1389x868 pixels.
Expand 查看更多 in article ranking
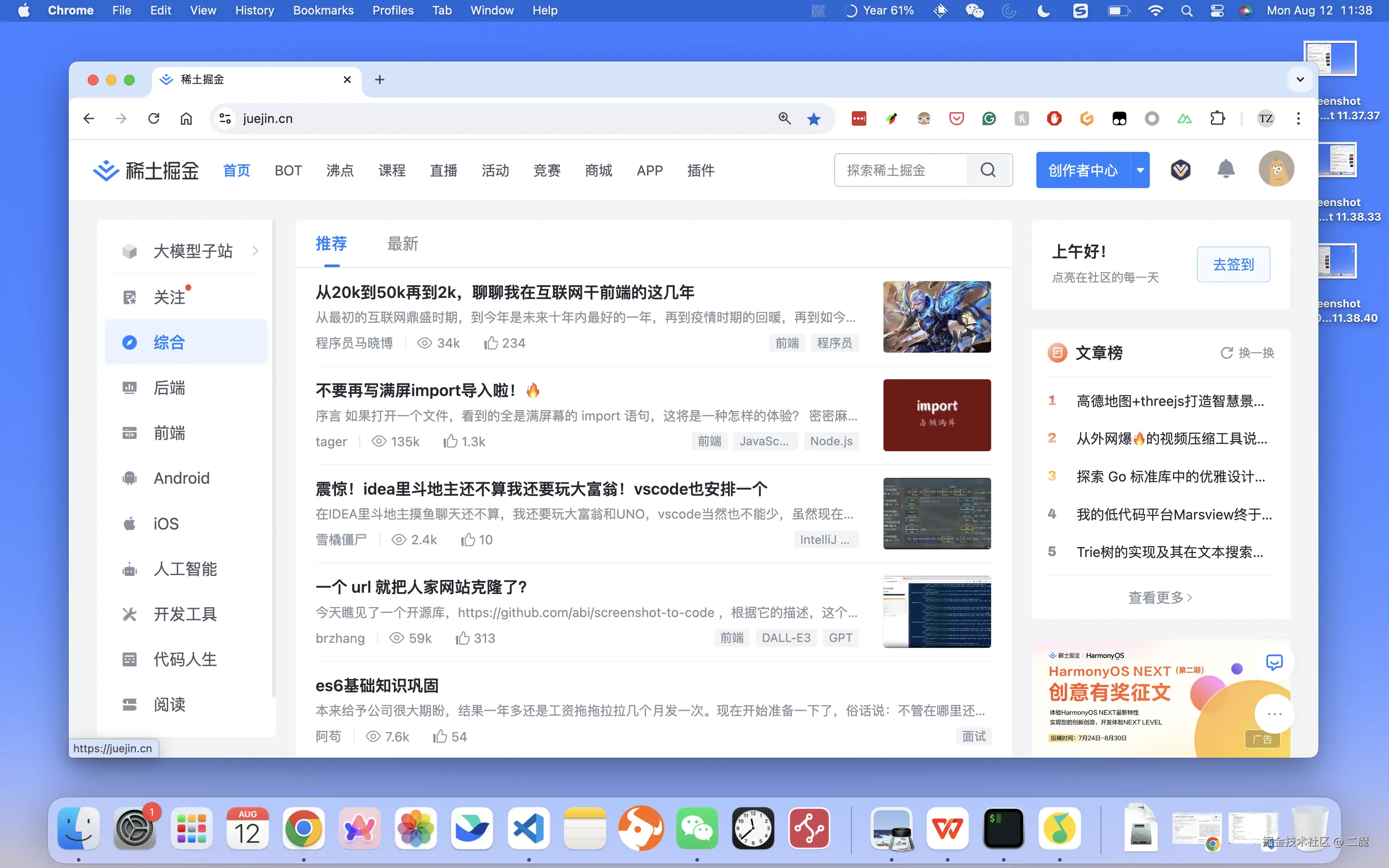click(1160, 598)
